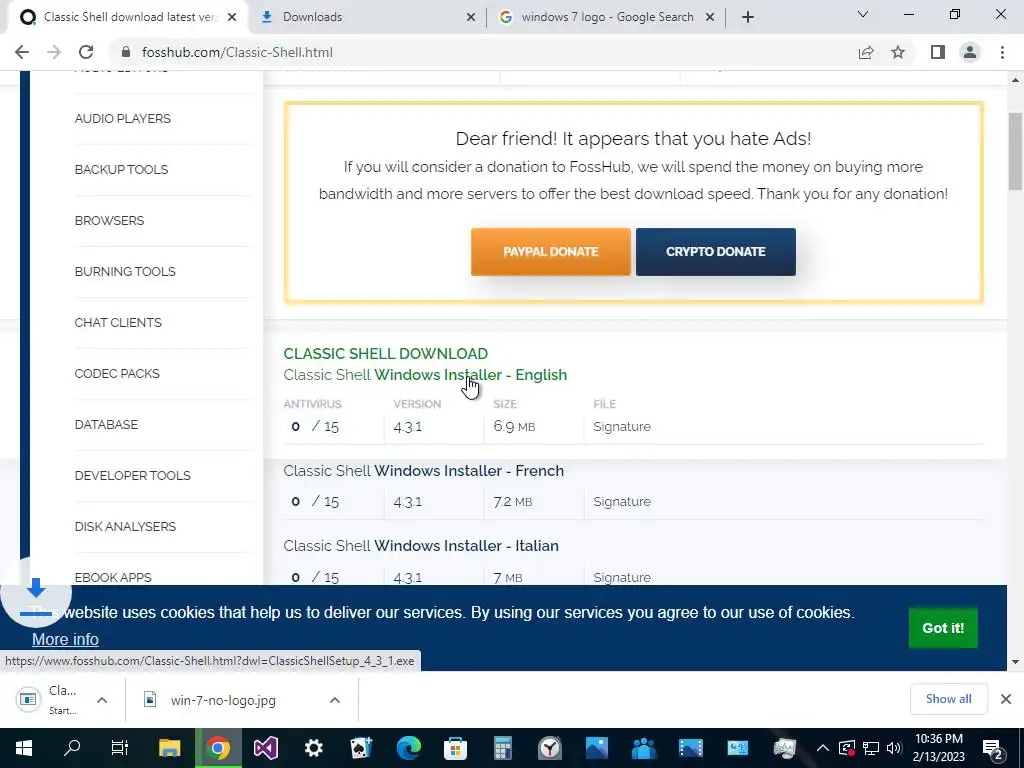Expand options for the Classic Shell download
This screenshot has height=768, width=1024.
102,700
